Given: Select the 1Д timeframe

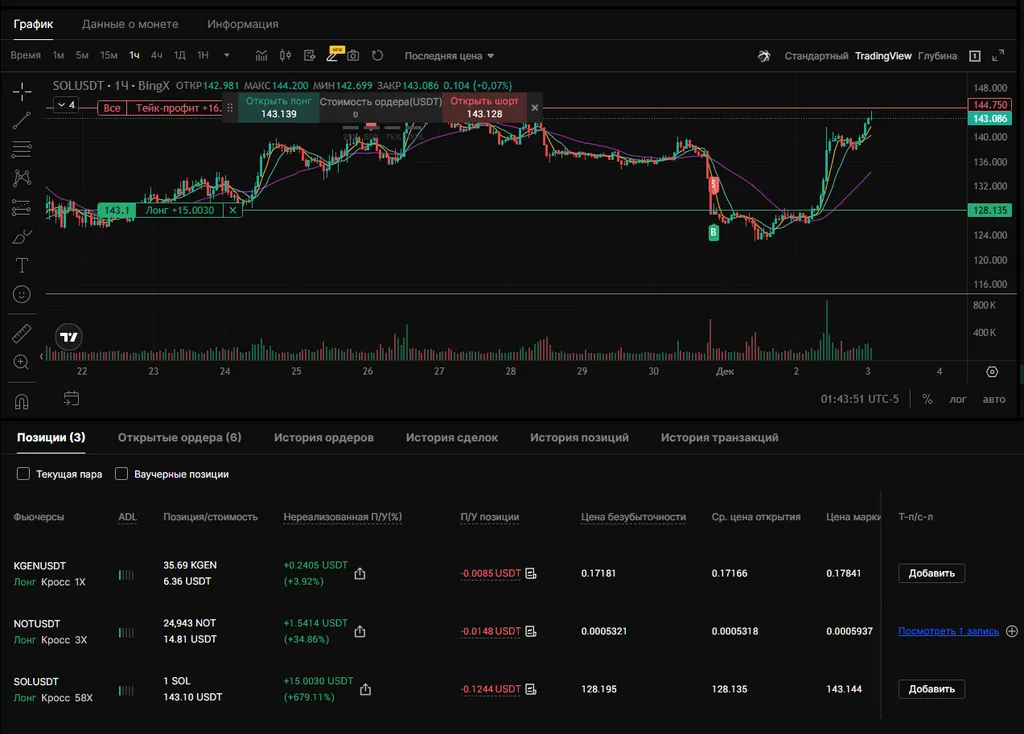Looking at the screenshot, I should pos(180,56).
